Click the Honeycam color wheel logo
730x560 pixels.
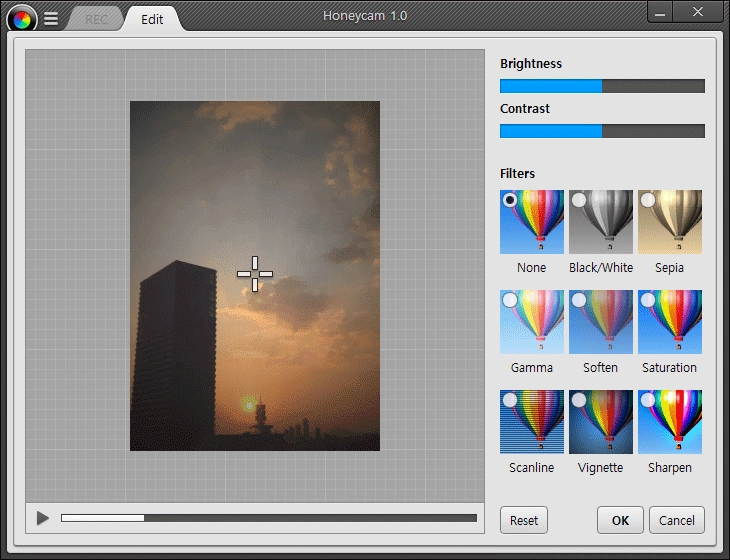[x=22, y=20]
